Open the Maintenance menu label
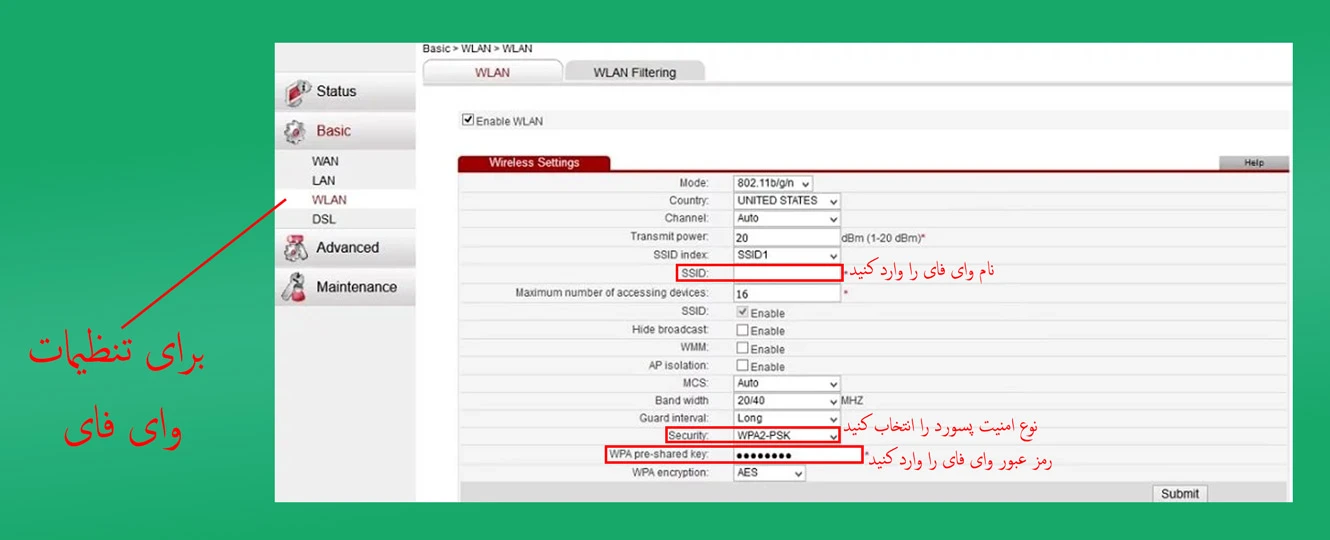 (356, 287)
